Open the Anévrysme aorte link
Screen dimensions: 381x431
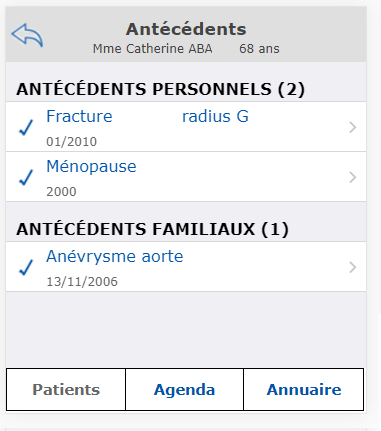(x=115, y=256)
